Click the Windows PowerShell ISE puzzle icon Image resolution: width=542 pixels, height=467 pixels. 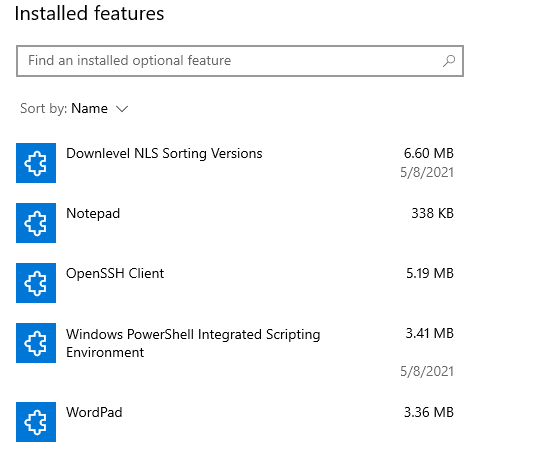36,343
